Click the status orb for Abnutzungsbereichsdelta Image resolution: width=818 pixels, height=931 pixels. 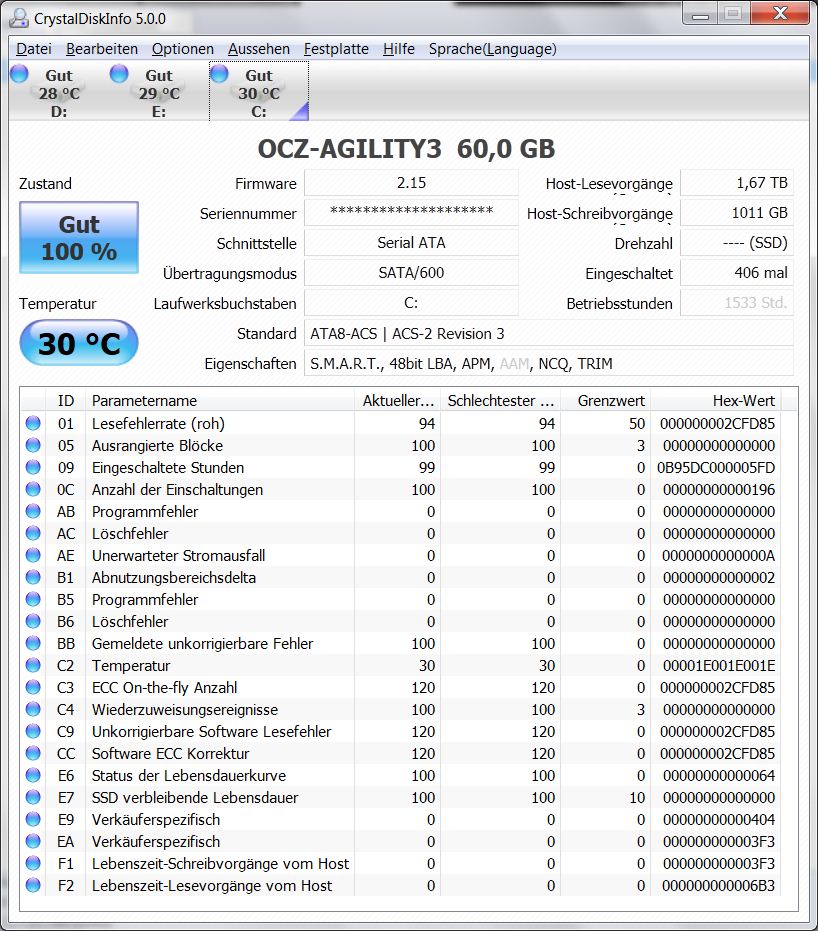[33, 577]
